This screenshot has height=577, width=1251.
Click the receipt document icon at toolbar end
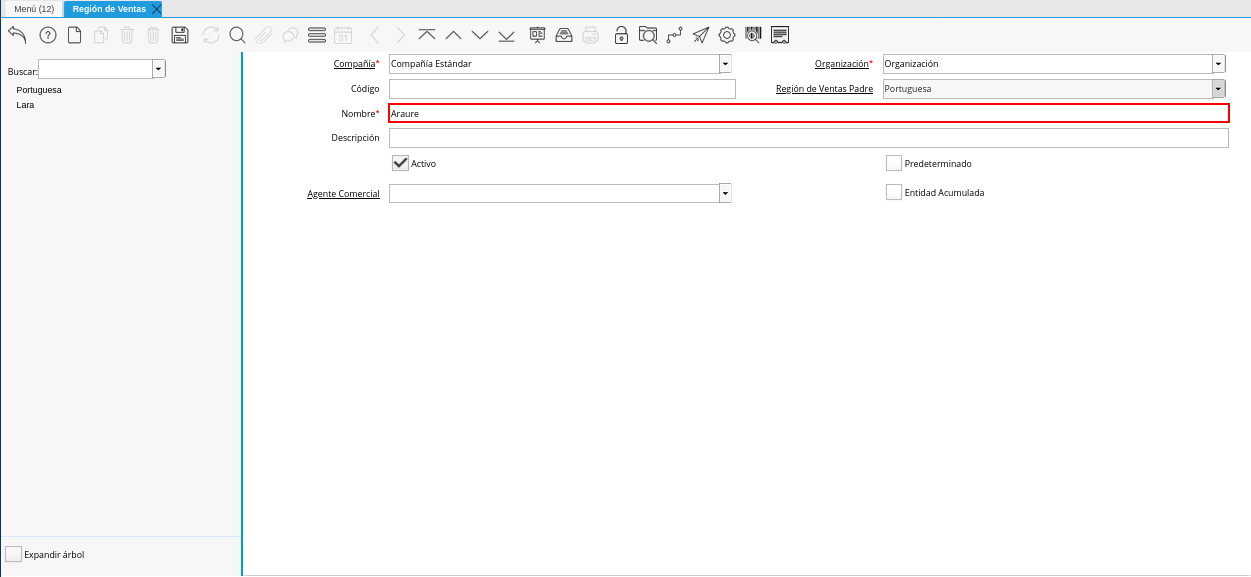(780, 35)
